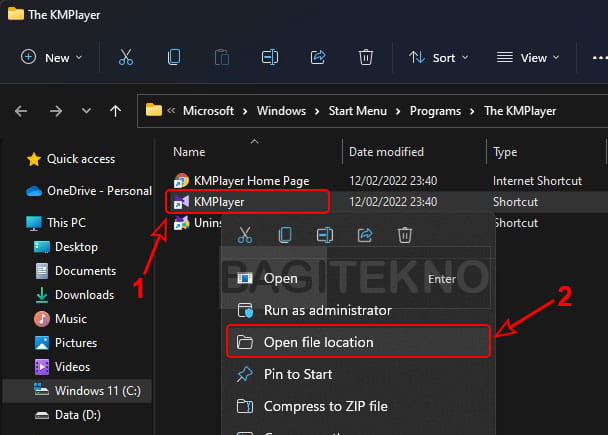Select Windows in the breadcrumb path
Image resolution: width=608 pixels, height=435 pixels.
(x=281, y=111)
